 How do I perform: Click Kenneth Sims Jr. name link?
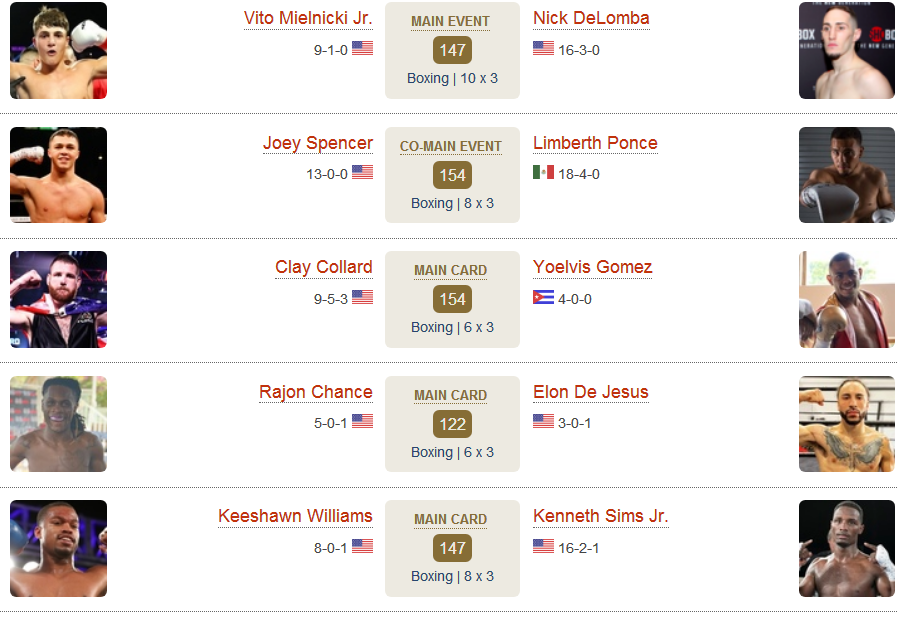pos(601,516)
